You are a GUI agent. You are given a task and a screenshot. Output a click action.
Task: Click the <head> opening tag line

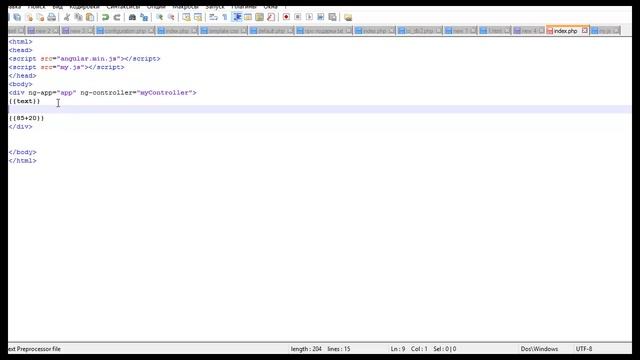[20, 50]
